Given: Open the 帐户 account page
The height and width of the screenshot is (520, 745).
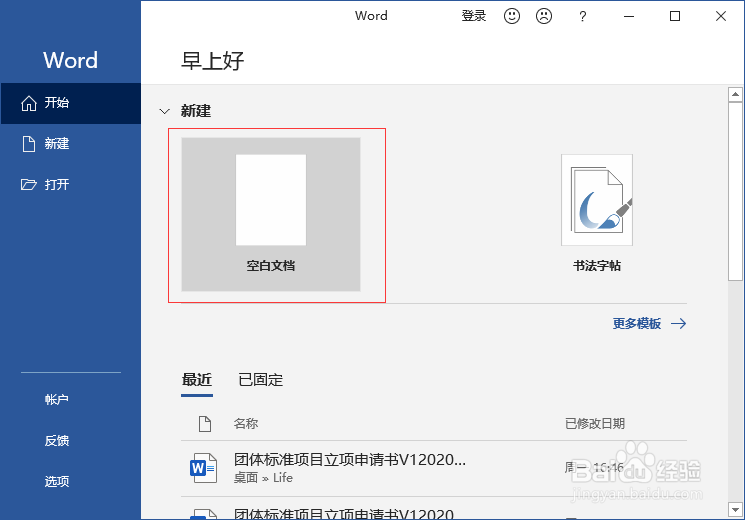Looking at the screenshot, I should (57, 399).
